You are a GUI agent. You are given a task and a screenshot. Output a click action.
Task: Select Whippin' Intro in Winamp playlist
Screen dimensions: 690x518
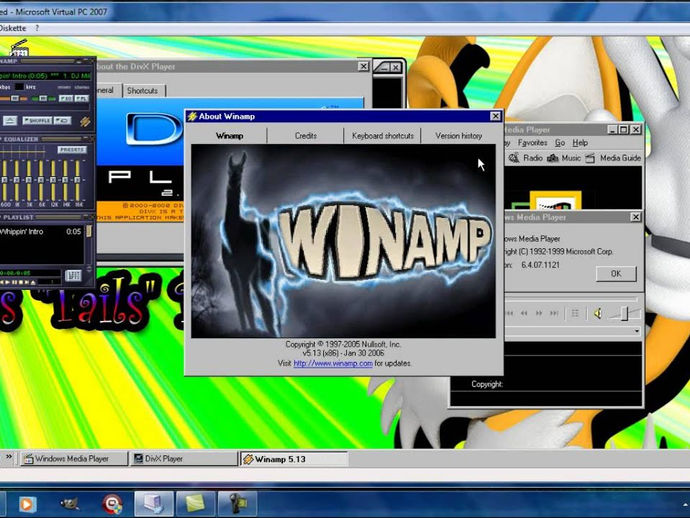(x=42, y=231)
